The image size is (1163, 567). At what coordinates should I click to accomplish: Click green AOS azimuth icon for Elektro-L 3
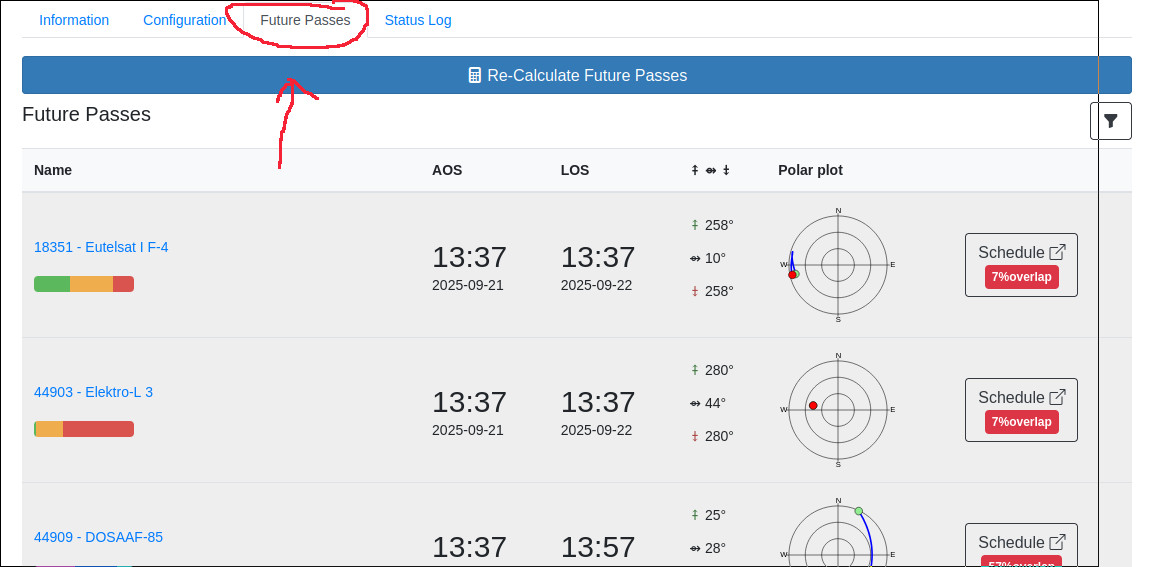(695, 370)
